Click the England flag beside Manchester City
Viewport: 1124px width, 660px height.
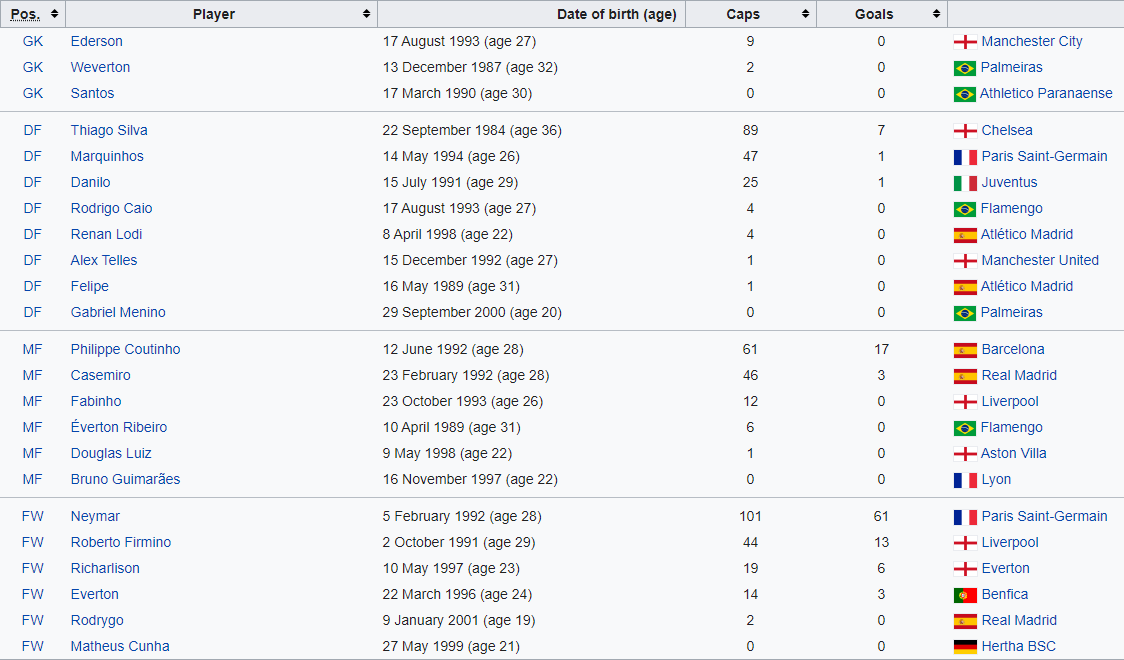click(x=964, y=42)
